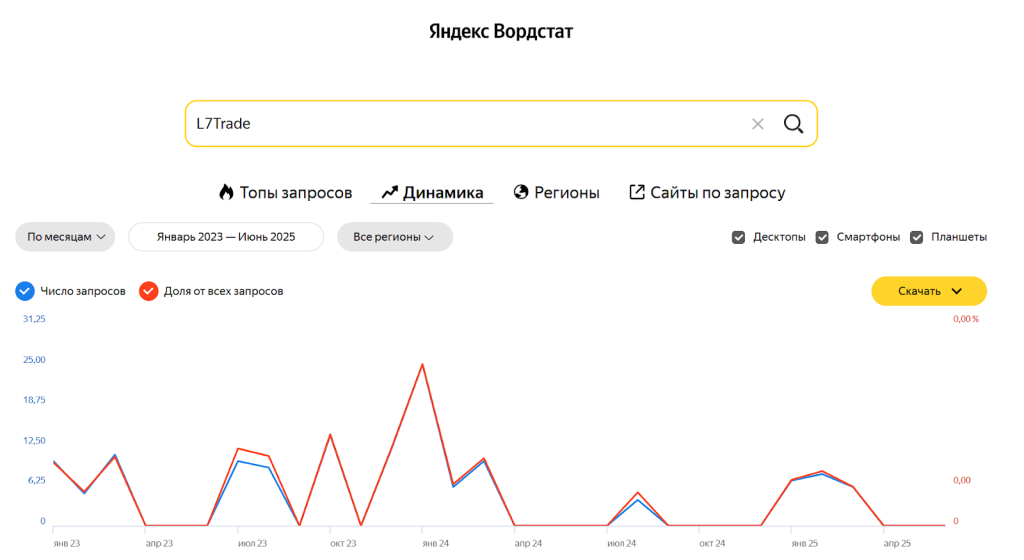Open the Скачать download dropdown
1024x560 pixels.
(929, 291)
